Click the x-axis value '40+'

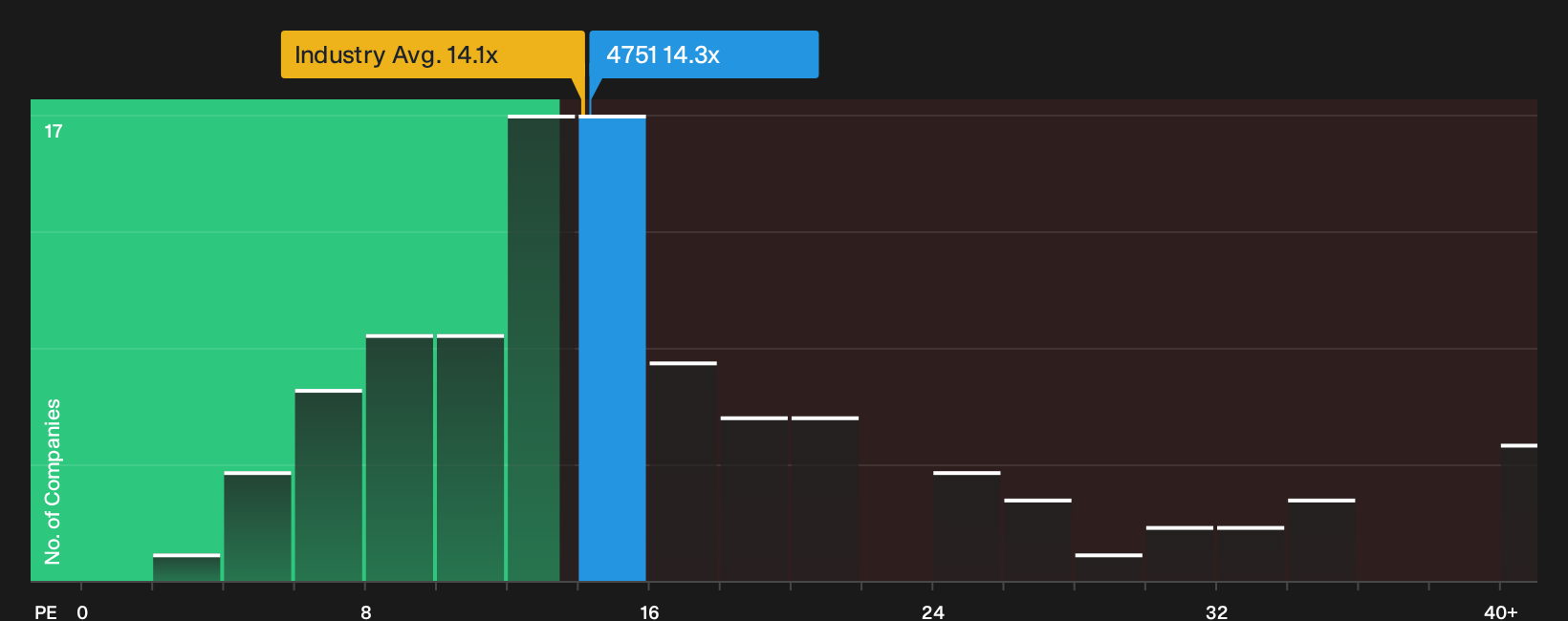pos(1501,611)
